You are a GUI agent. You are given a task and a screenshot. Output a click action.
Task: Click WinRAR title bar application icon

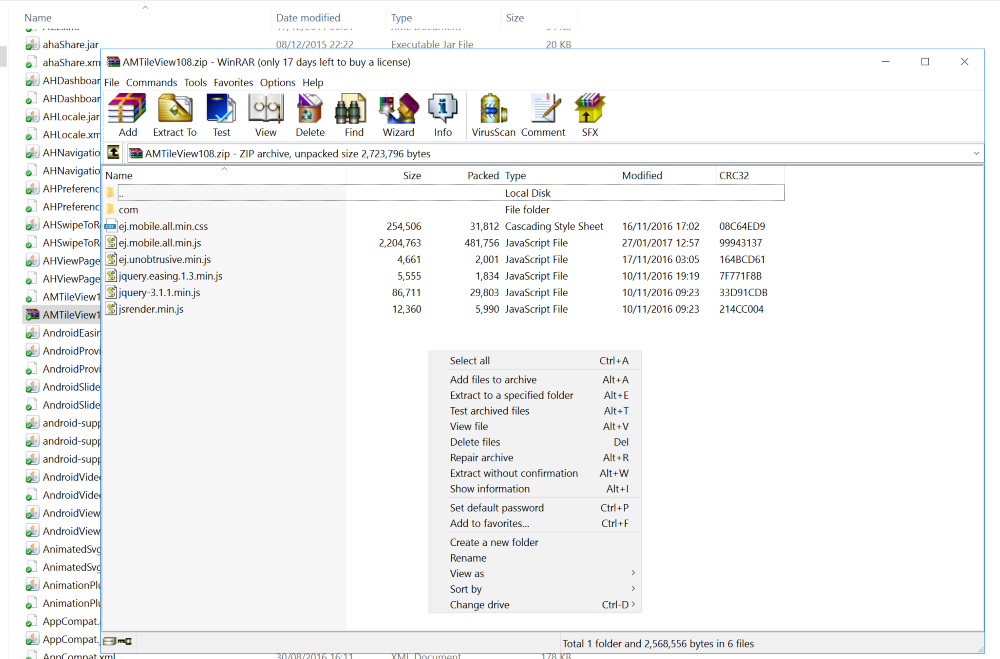[x=114, y=62]
